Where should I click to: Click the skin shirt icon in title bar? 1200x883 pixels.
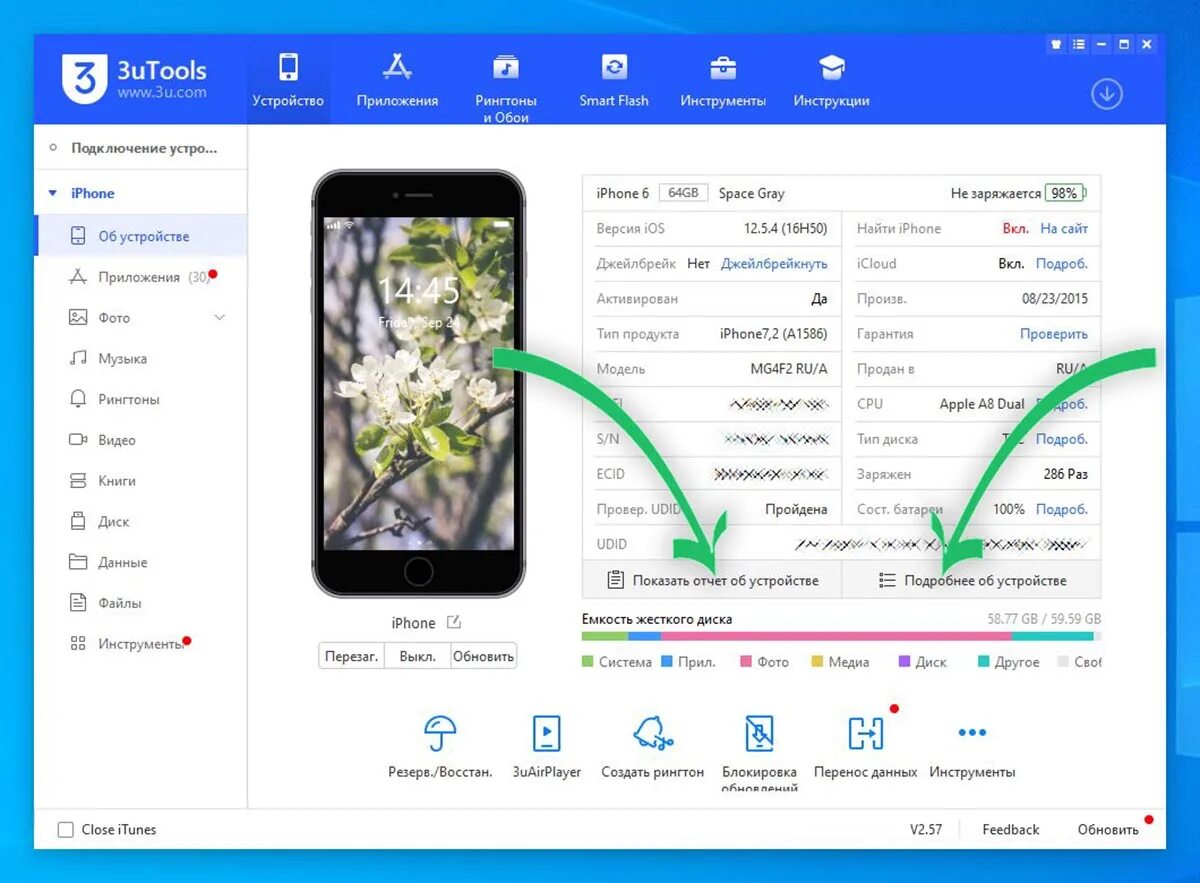(1056, 44)
